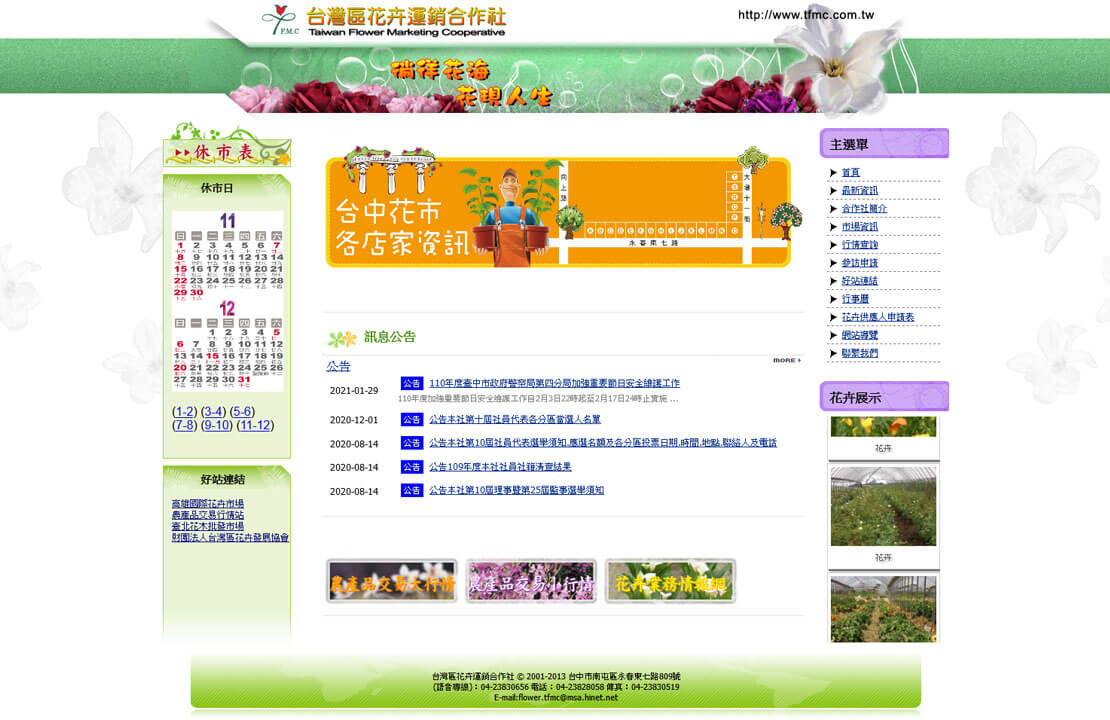Click the 訊息公告 flower icon
This screenshot has height=720, width=1110.
pyautogui.click(x=342, y=339)
